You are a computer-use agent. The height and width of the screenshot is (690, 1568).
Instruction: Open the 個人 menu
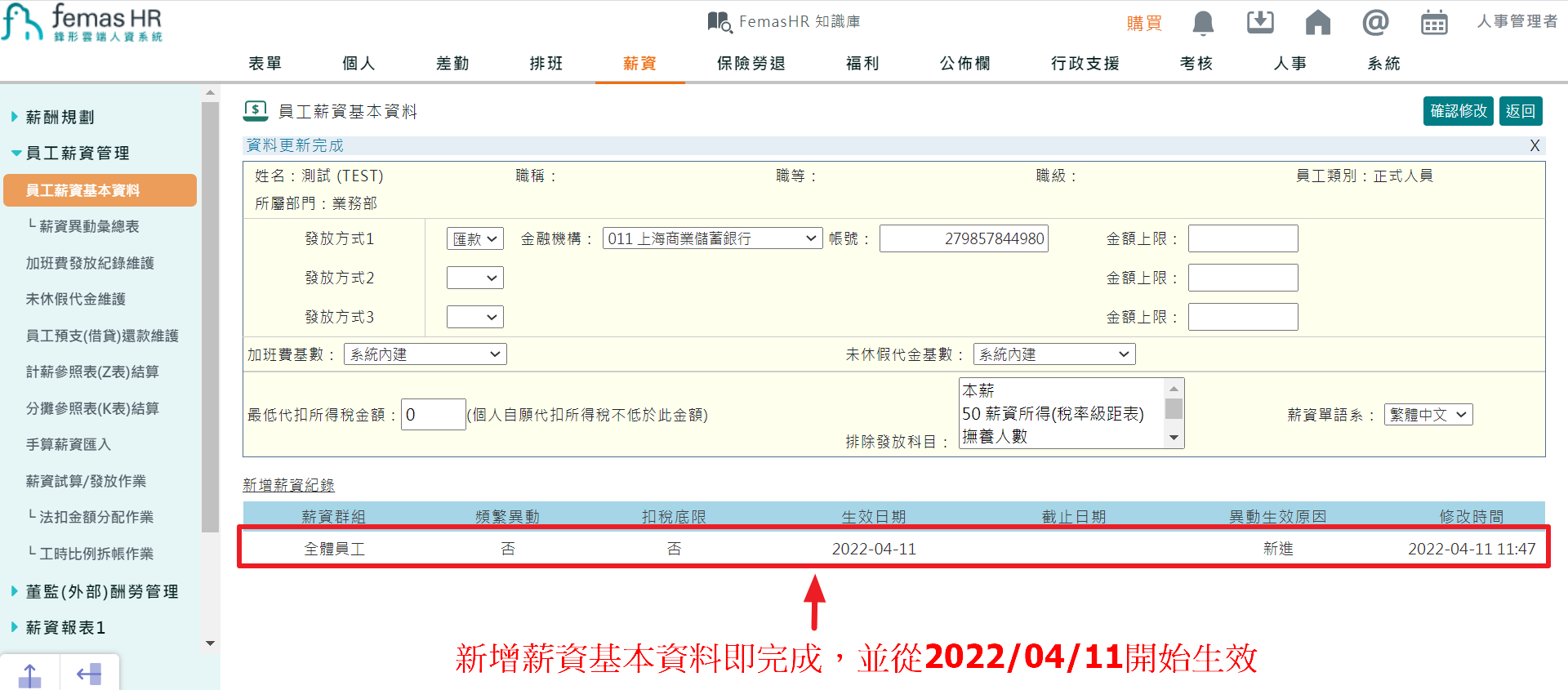pos(359,63)
